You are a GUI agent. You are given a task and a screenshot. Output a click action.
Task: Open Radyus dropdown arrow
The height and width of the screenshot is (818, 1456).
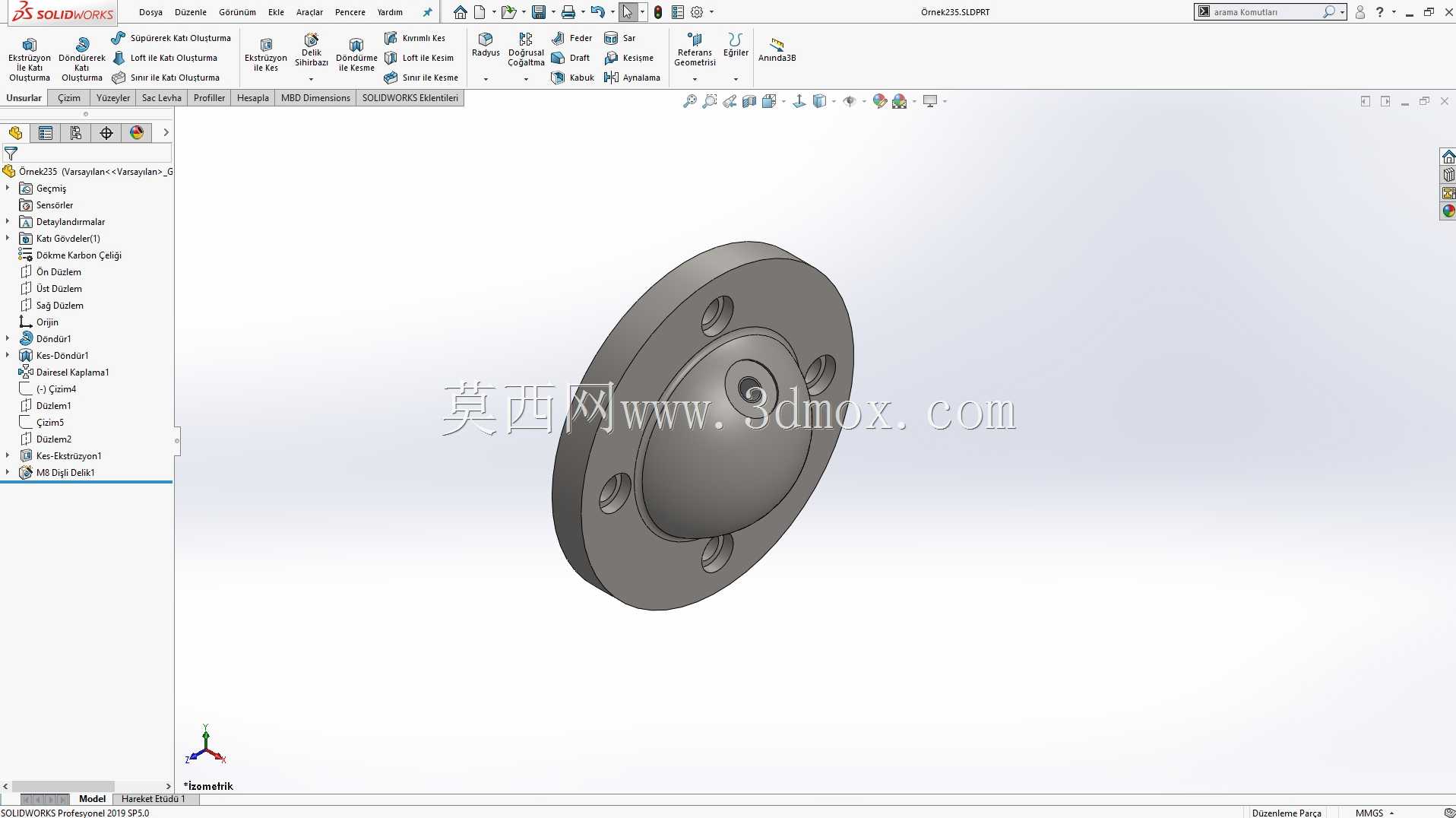point(486,79)
